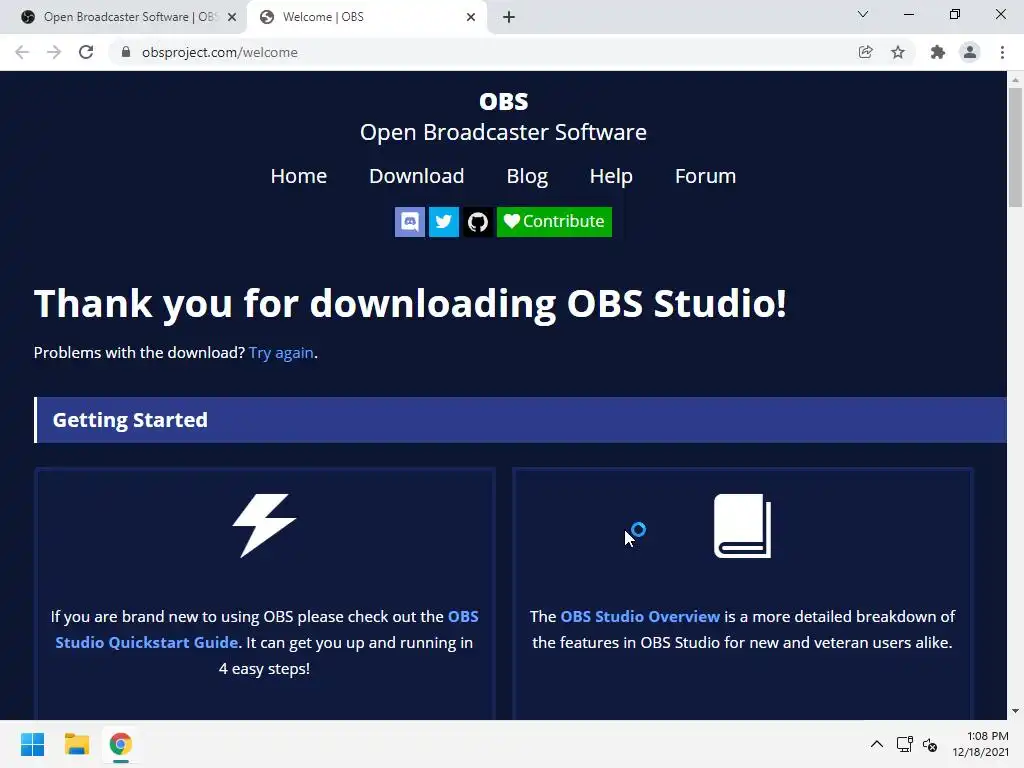Open the Windows Start menu

[x=33, y=744]
